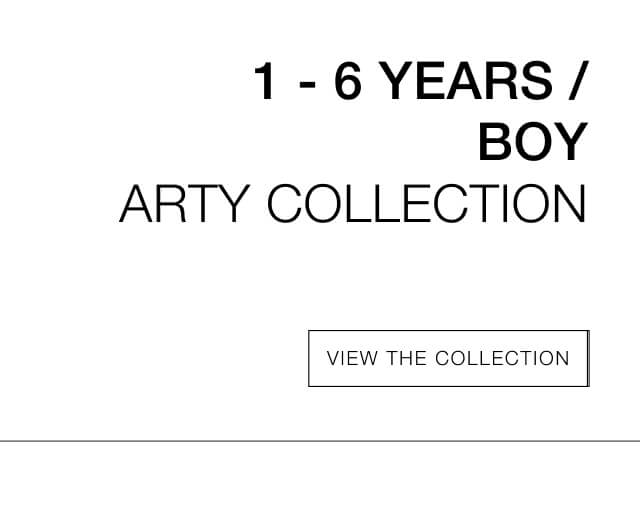Viewport: 640px width, 510px height.
Task: Open the ARTY COLLECTION title
Action: click(353, 203)
